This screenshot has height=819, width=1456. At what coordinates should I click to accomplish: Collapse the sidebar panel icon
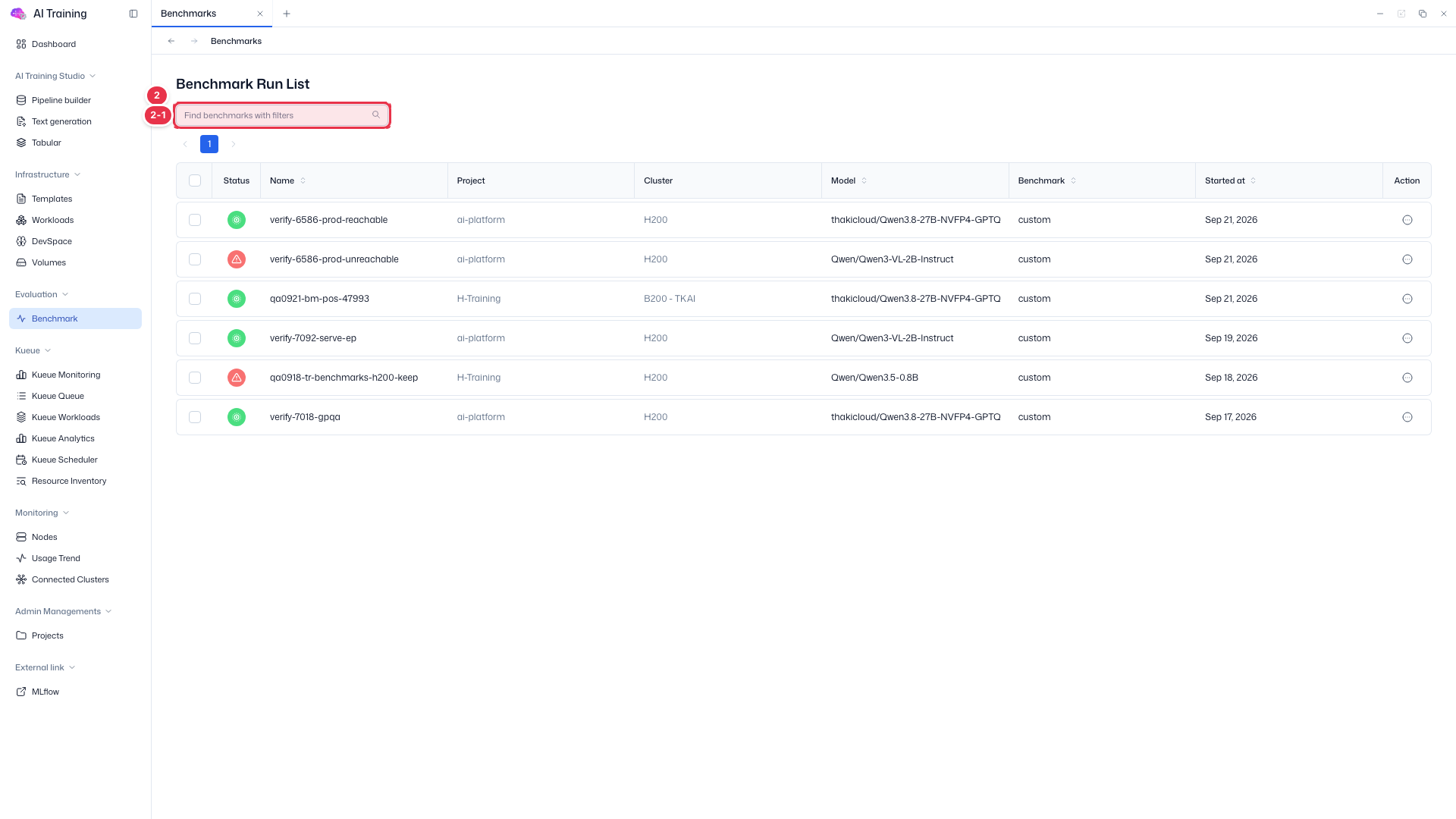[x=133, y=14]
